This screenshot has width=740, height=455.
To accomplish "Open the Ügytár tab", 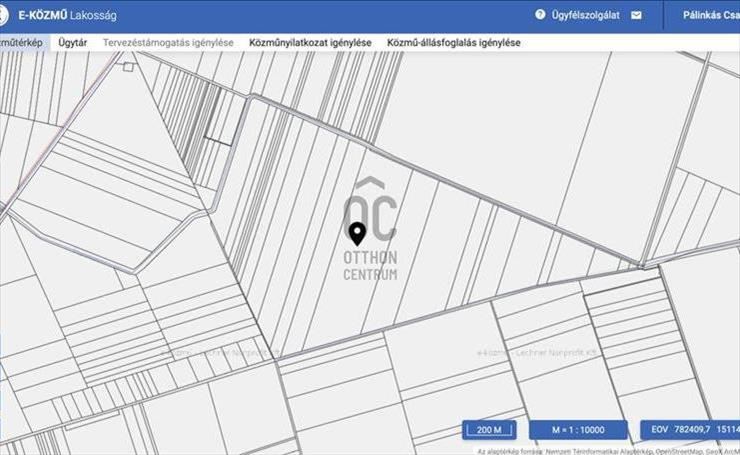I will [72, 43].
